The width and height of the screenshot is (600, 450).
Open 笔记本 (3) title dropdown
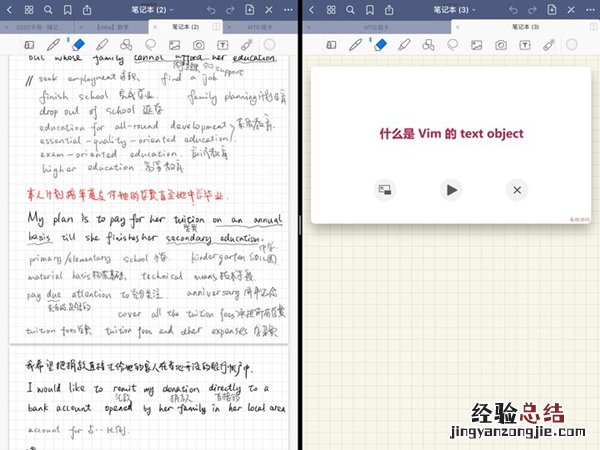tap(454, 10)
